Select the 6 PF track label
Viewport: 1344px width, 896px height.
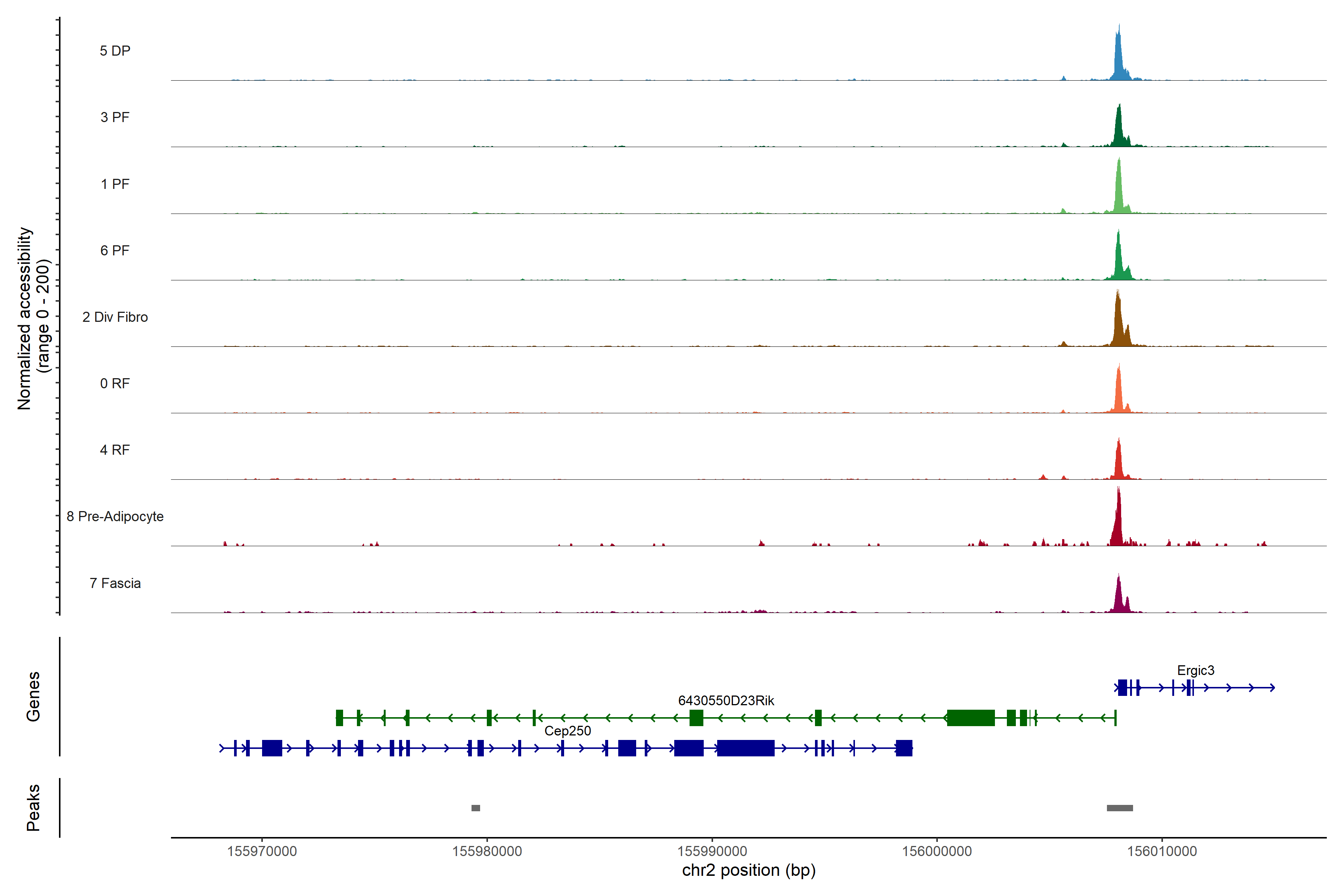point(115,250)
